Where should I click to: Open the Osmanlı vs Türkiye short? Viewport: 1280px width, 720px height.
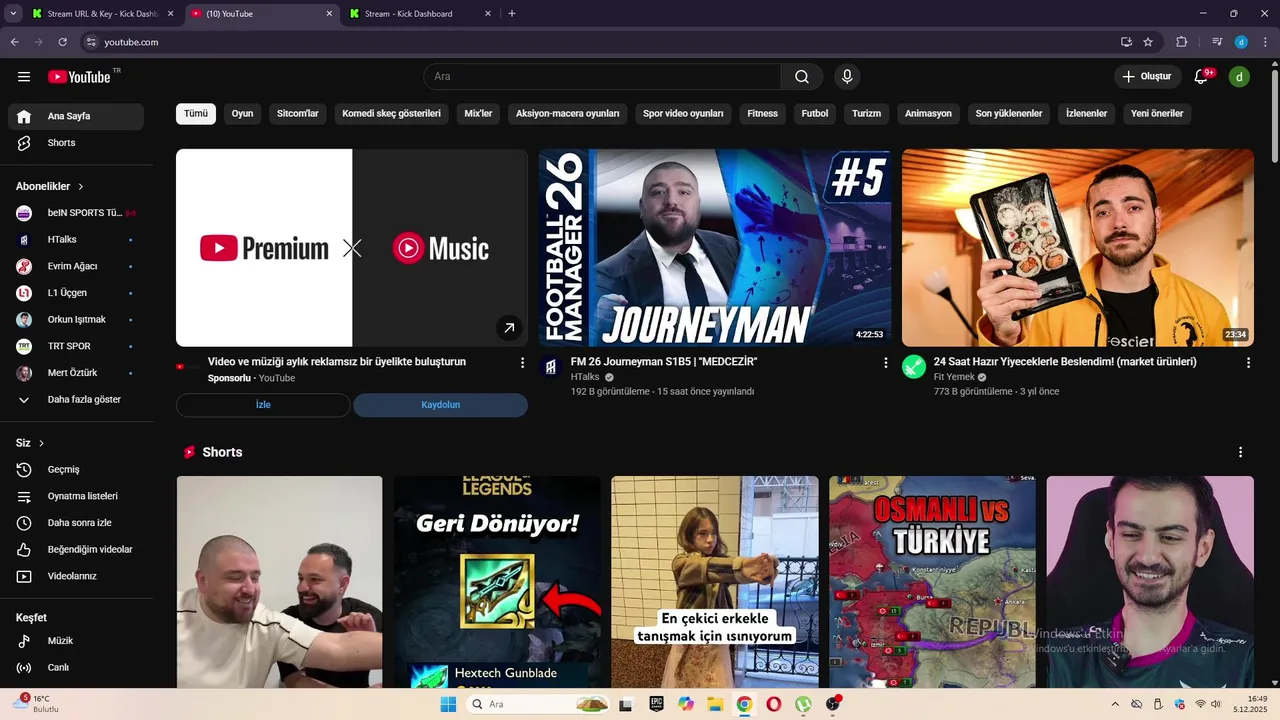(x=932, y=582)
